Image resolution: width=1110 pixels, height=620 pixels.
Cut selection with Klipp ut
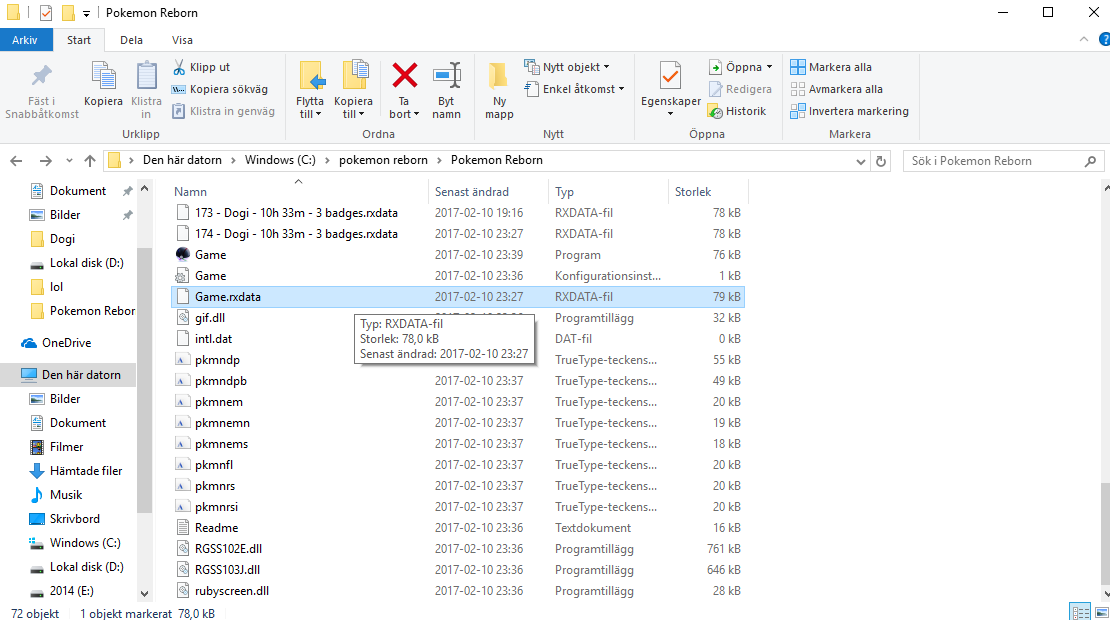(202, 67)
